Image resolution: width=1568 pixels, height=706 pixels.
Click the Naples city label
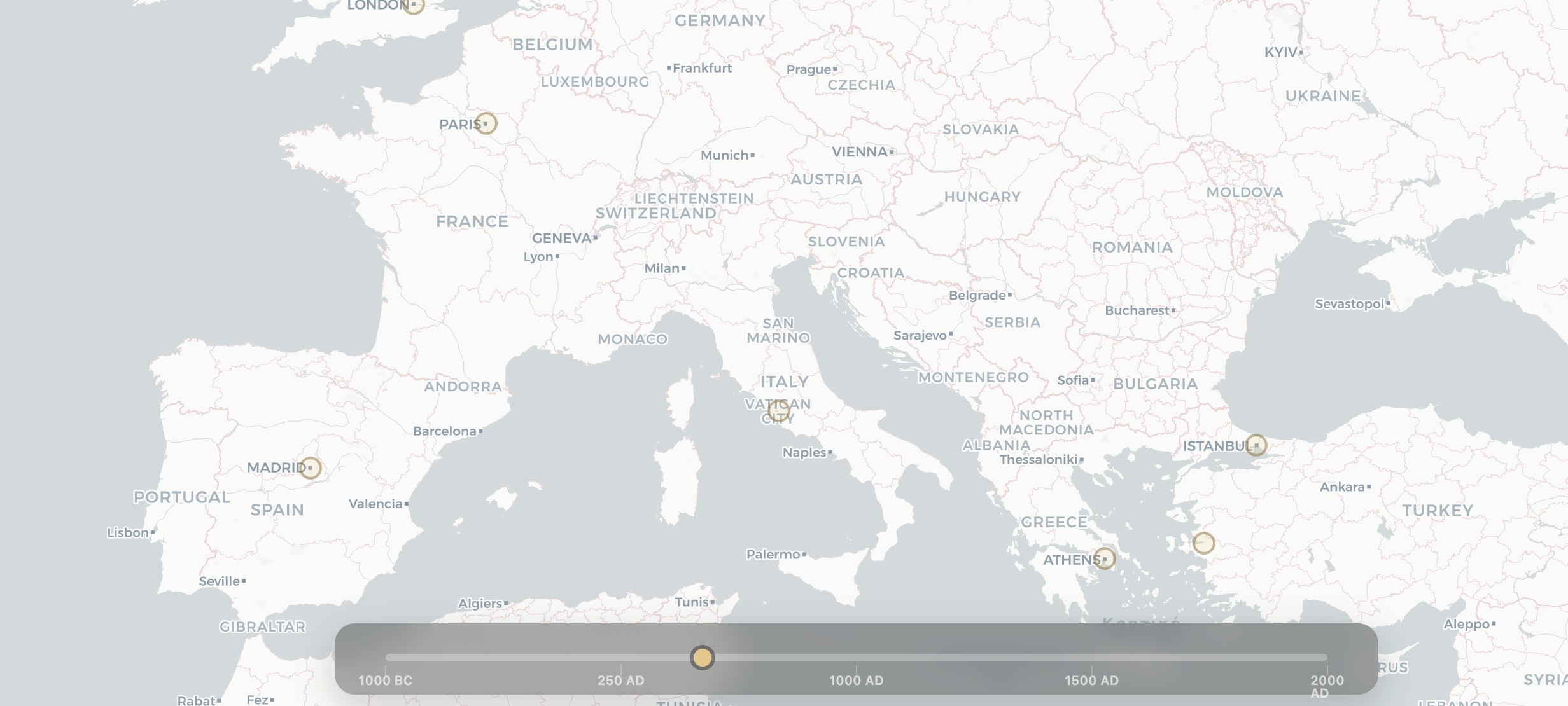coord(804,453)
